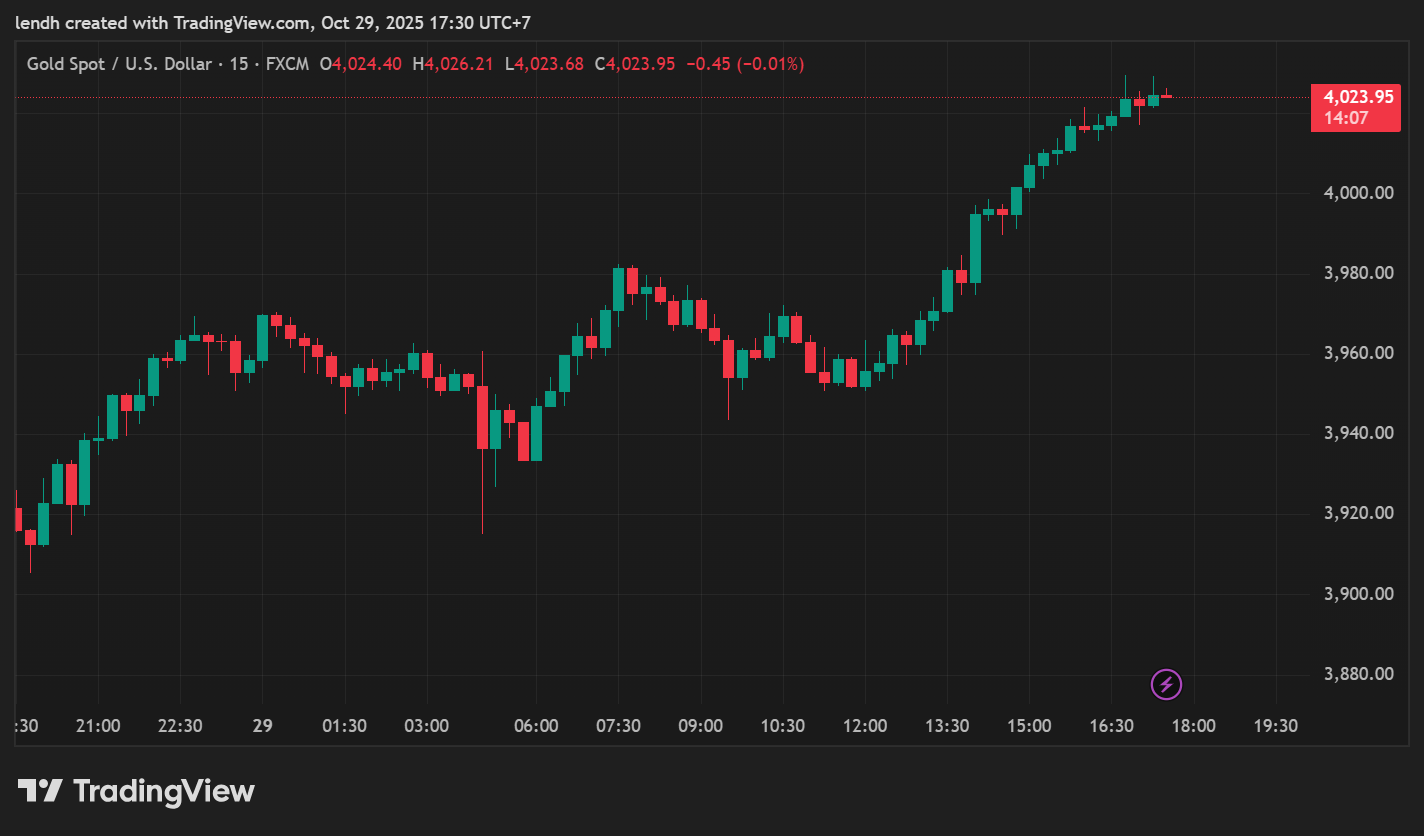Select the '29' date marker on time axis
Image resolution: width=1424 pixels, height=836 pixels.
[x=262, y=726]
